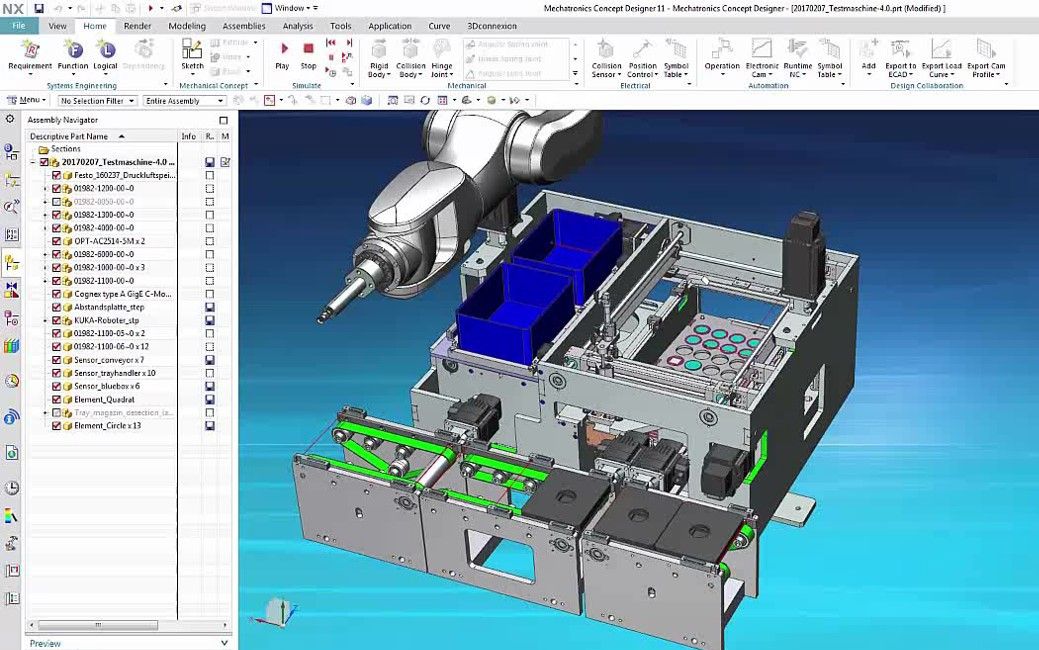
Task: Select the Sensor_bluebox x 6 row
Action: 107,386
